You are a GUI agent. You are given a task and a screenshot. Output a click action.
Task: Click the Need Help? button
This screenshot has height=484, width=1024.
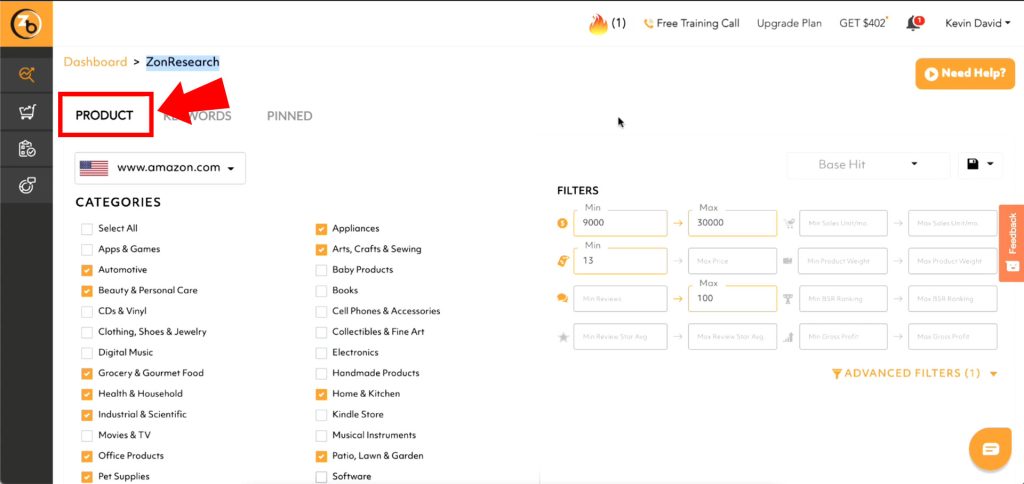point(964,73)
